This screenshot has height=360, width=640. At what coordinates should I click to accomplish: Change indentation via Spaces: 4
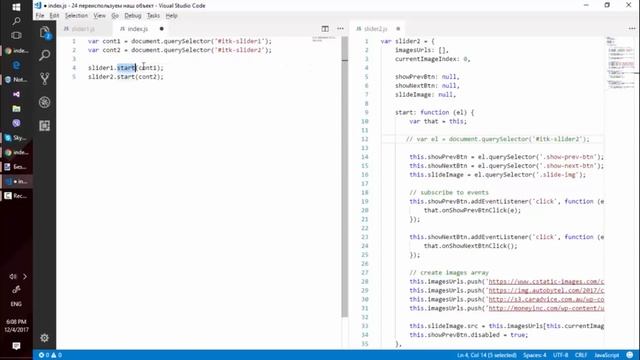pyautogui.click(x=534, y=355)
